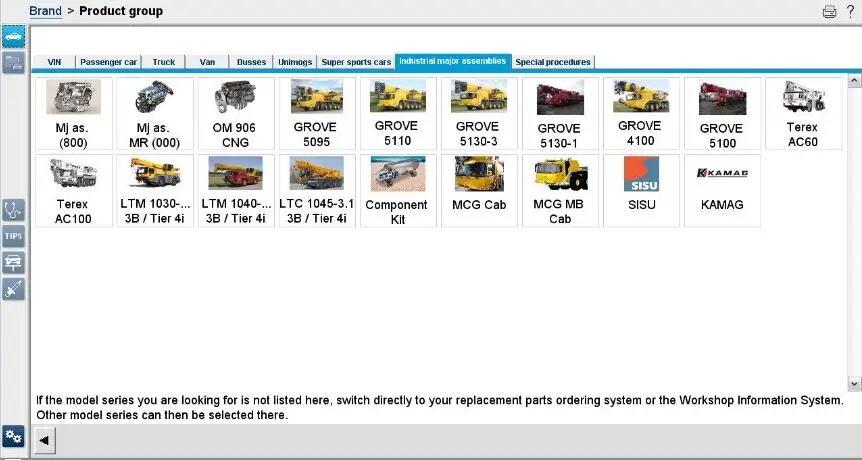Select Industrial major assemblies tab
Viewport: 862px width, 460px height.
pyautogui.click(x=452, y=61)
